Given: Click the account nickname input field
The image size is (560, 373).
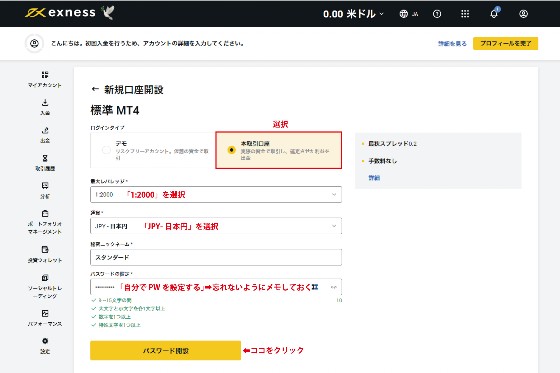Looking at the screenshot, I should 216,257.
